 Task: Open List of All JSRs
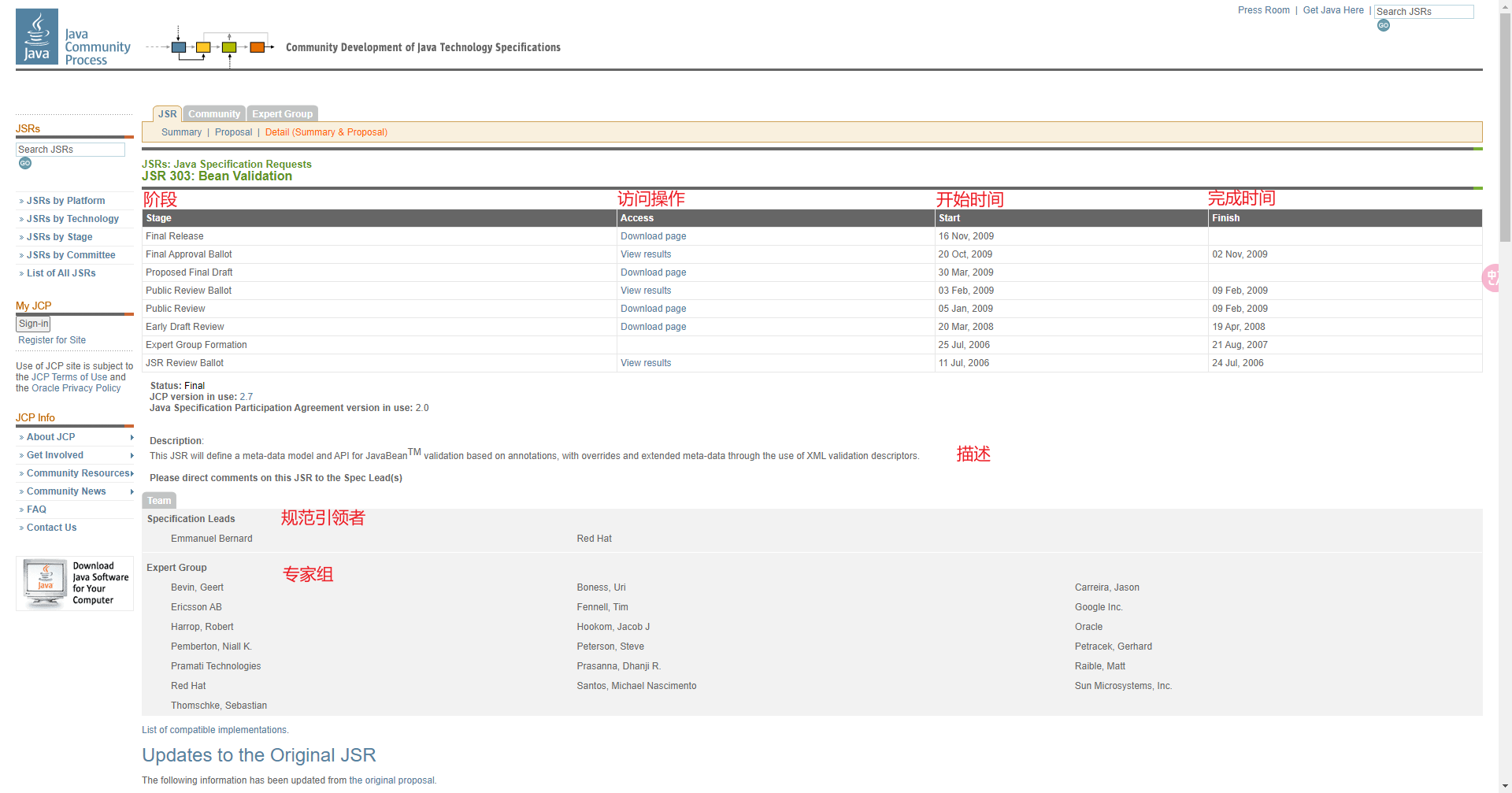(61, 273)
